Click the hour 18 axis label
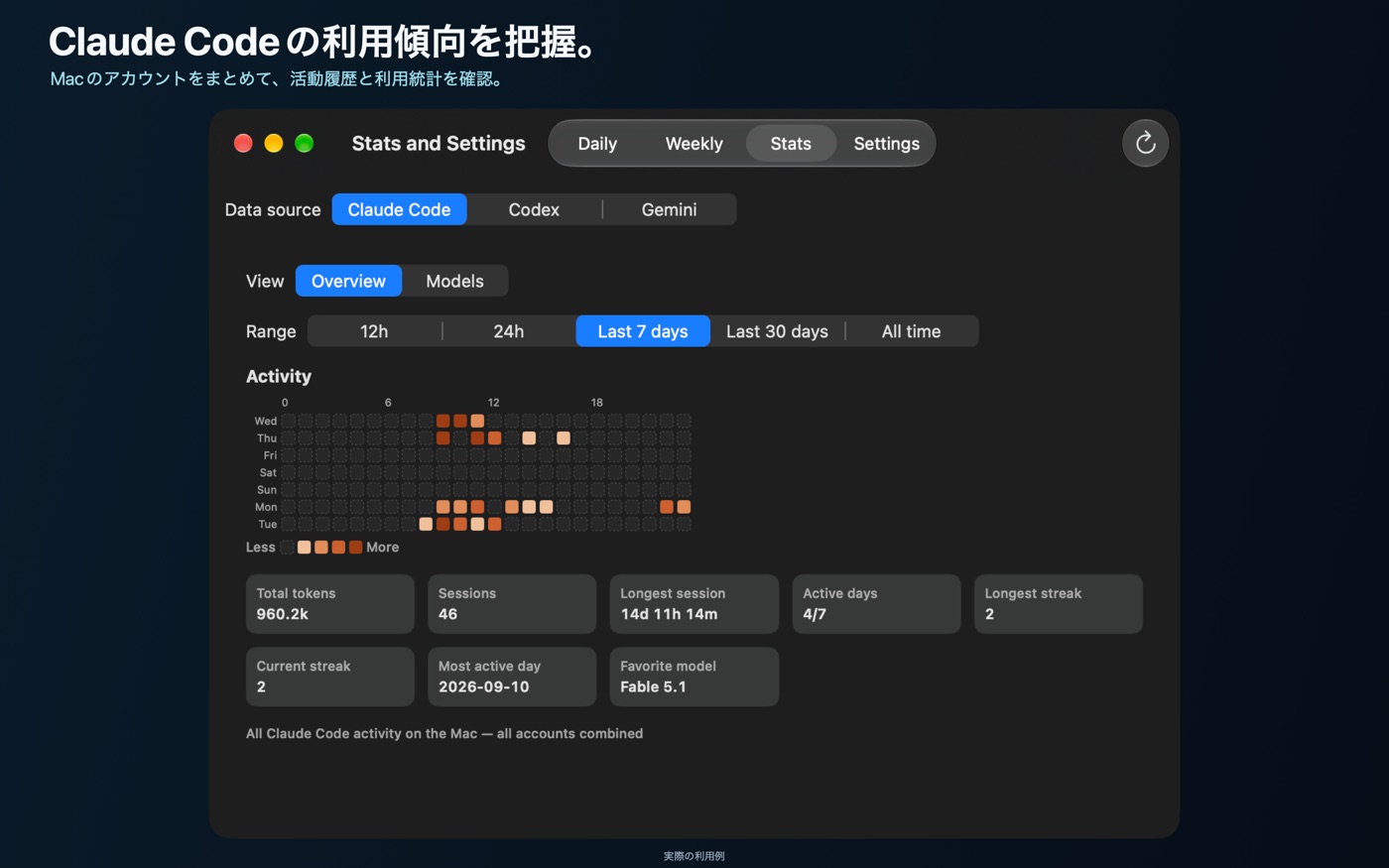This screenshot has width=1389, height=868. pos(596,403)
